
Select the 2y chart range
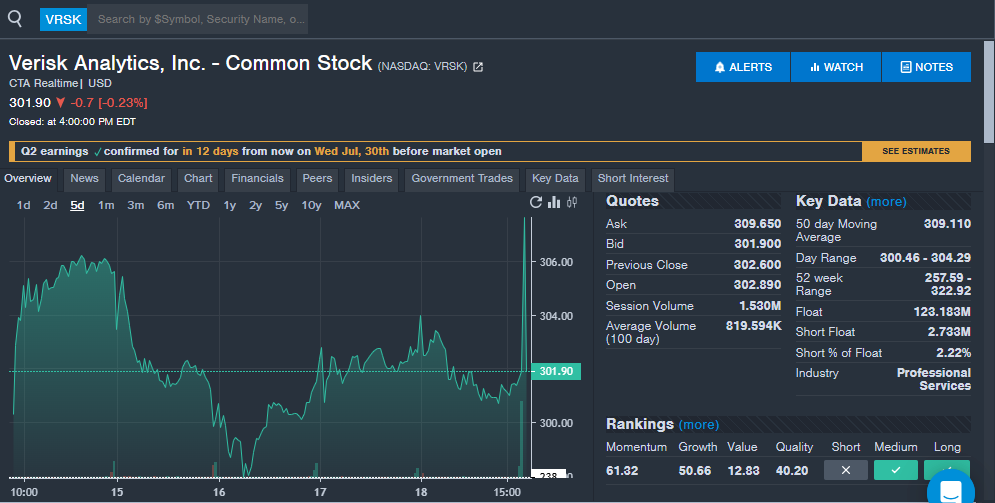tap(256, 206)
